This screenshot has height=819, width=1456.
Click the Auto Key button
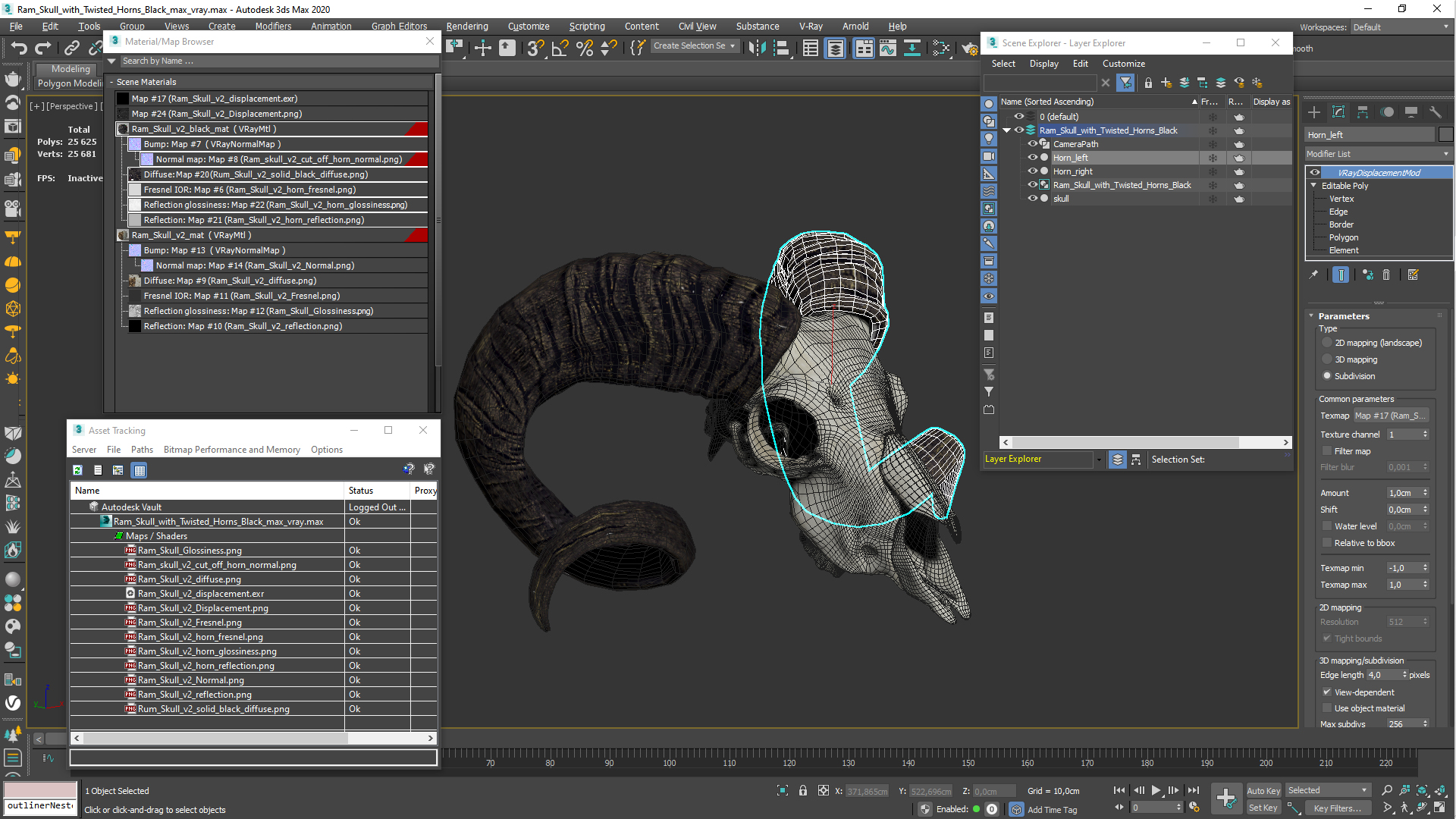pos(1263,791)
